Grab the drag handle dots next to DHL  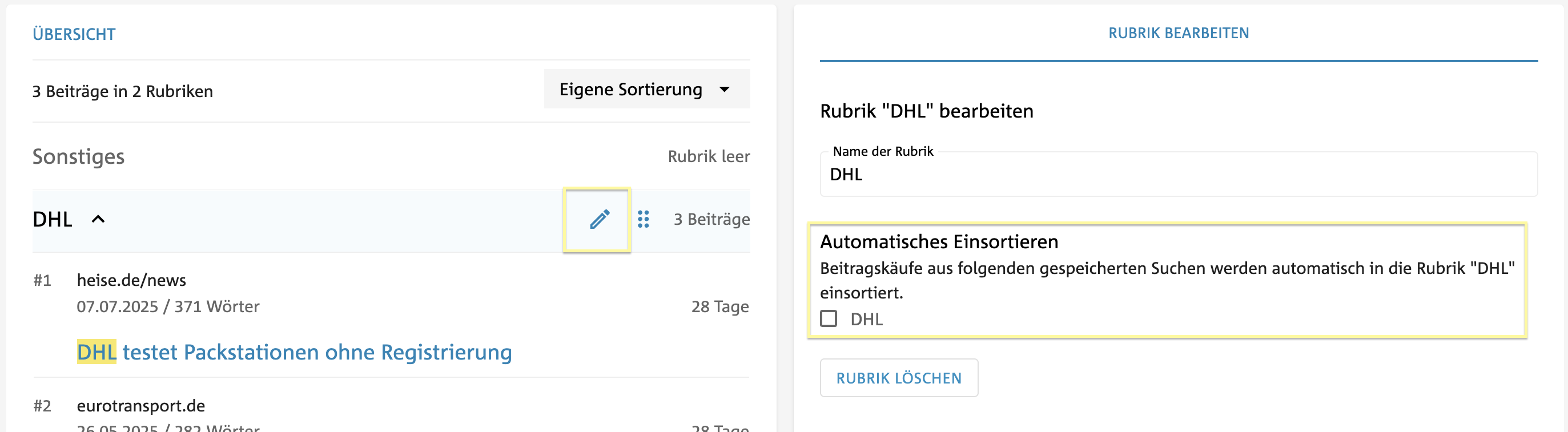point(644,219)
